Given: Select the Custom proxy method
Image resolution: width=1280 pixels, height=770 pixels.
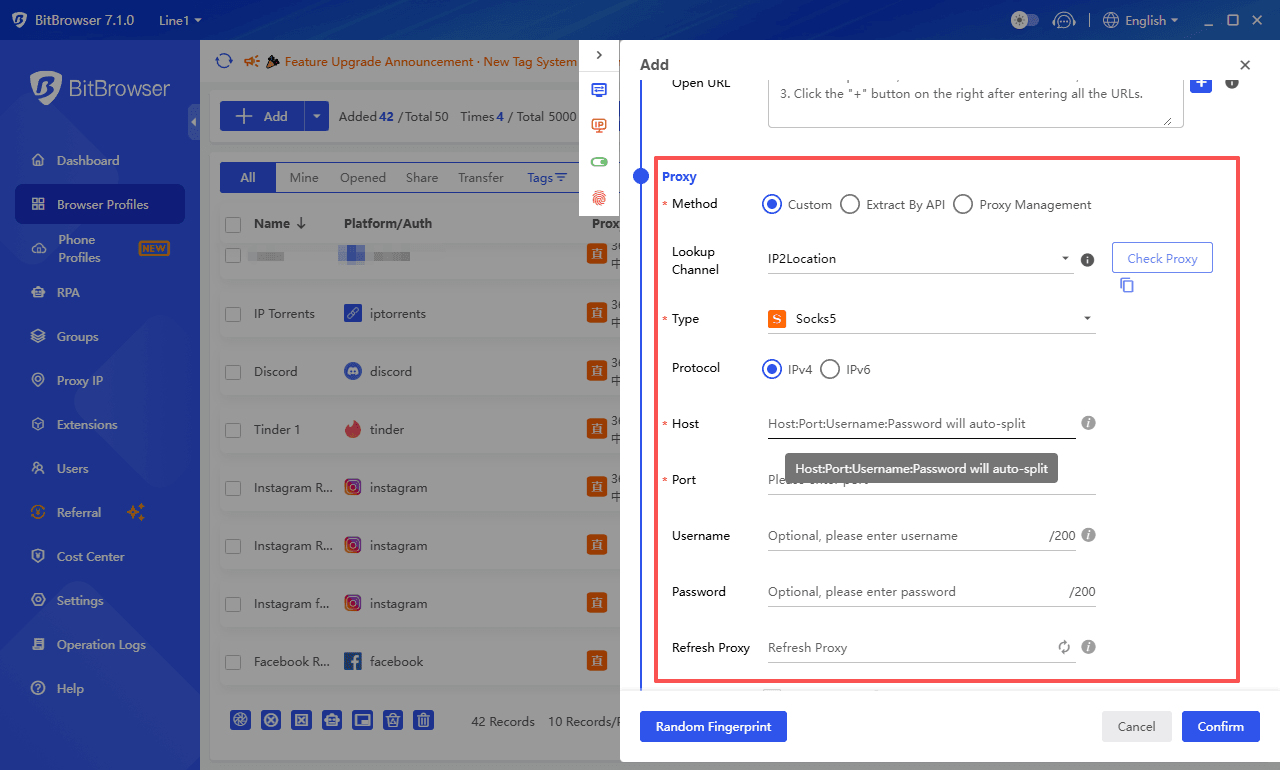Looking at the screenshot, I should tap(771, 204).
